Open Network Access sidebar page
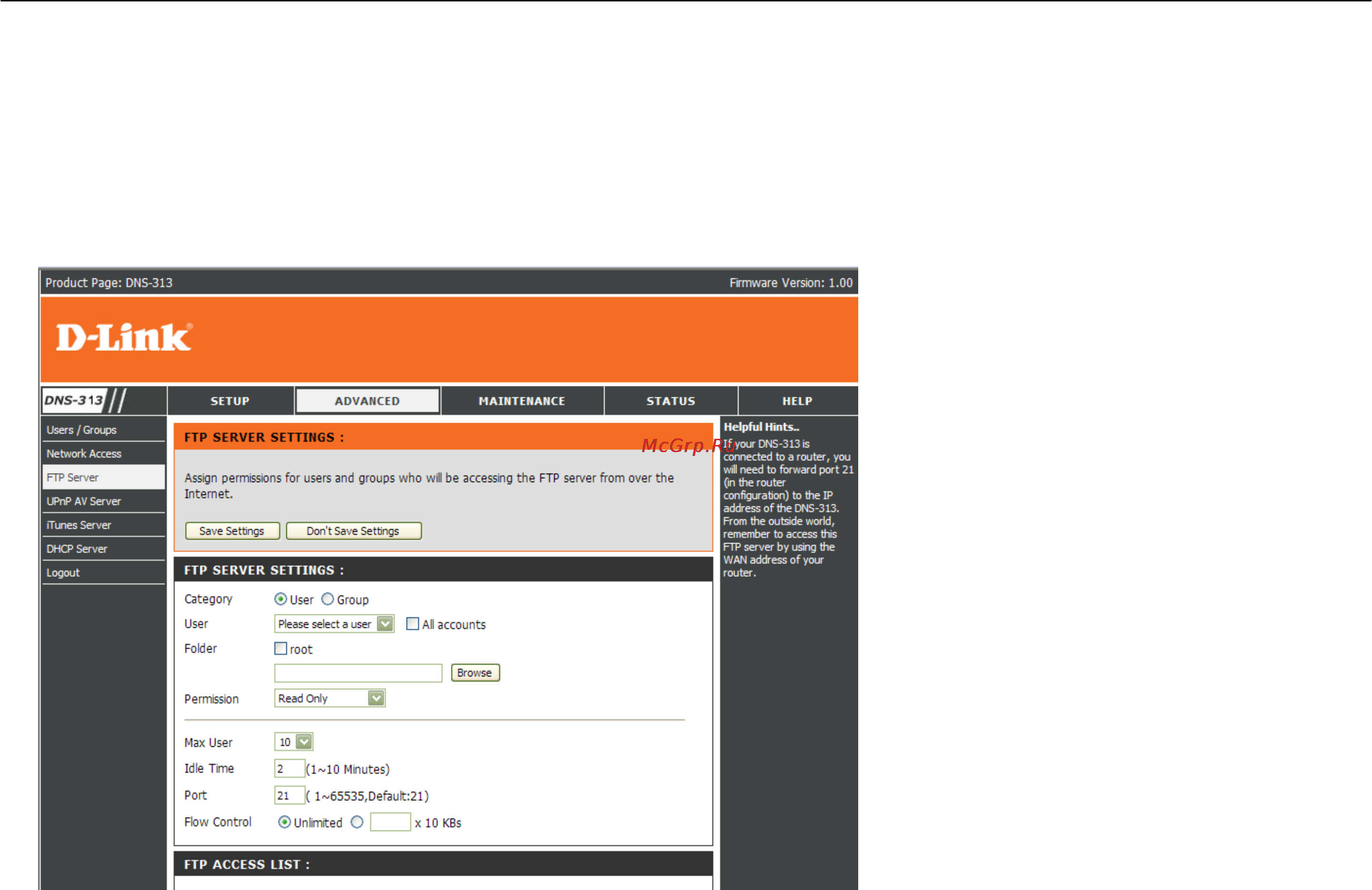Viewport: 1372px width, 890px height. click(x=104, y=454)
